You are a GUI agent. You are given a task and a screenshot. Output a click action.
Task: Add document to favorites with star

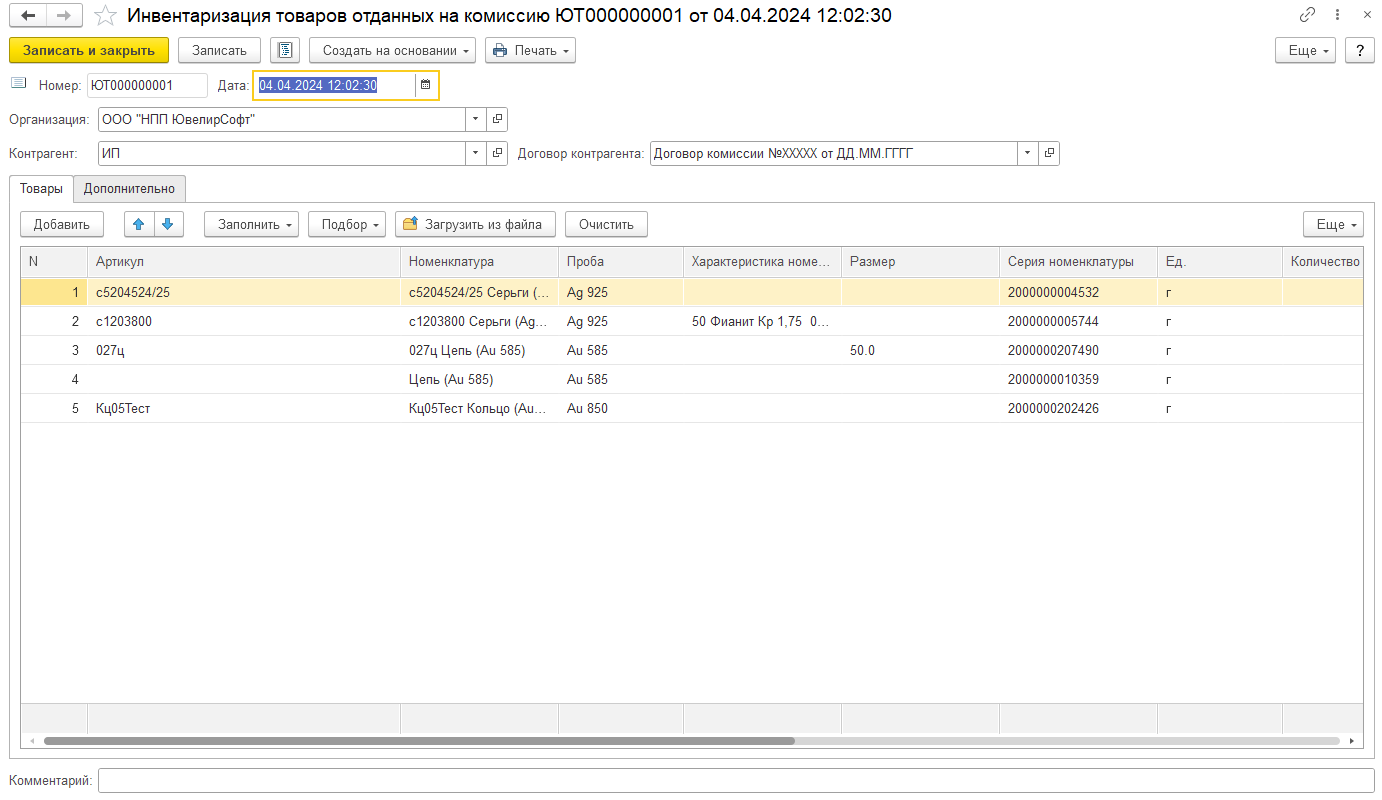click(x=104, y=15)
